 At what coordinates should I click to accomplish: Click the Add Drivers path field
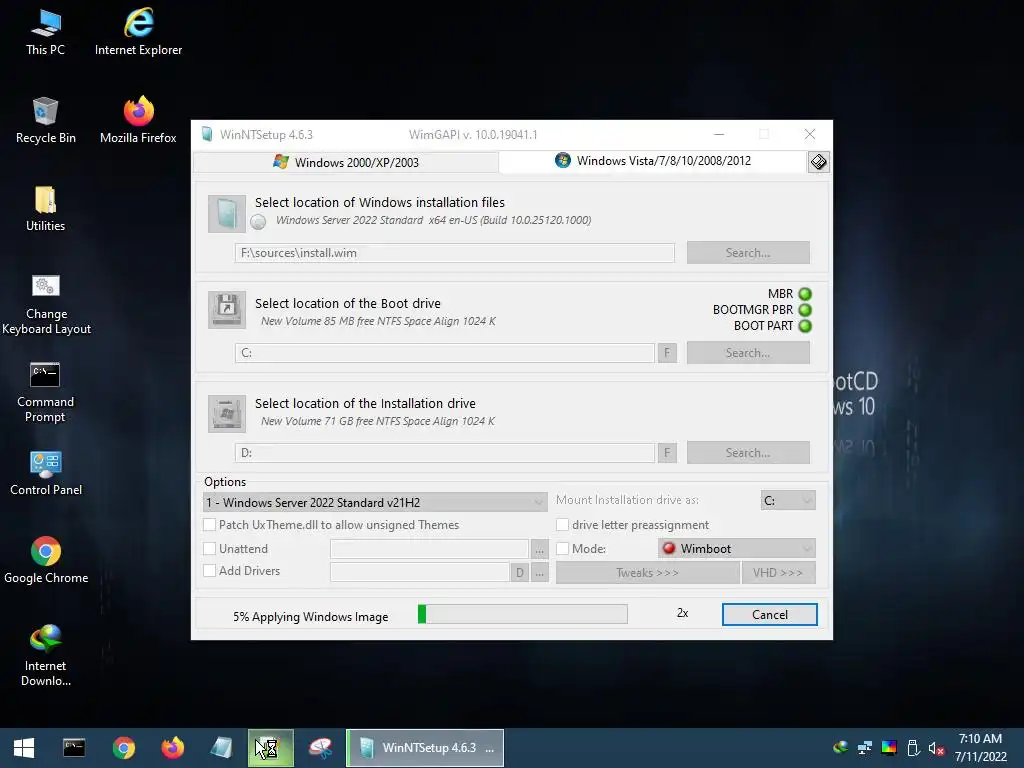420,572
